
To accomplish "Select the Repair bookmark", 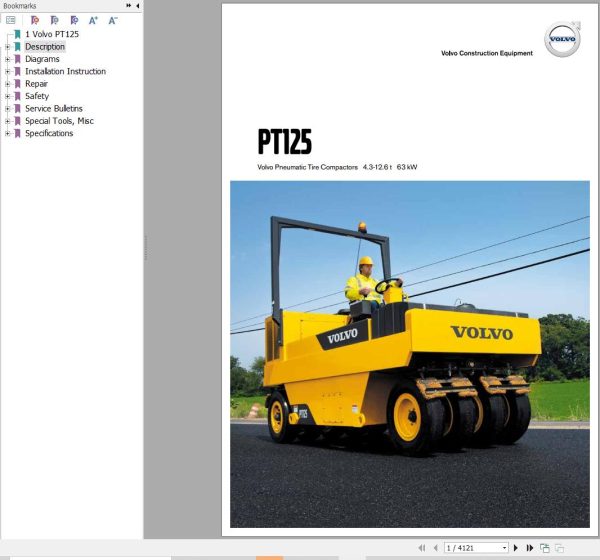I will 36,84.
